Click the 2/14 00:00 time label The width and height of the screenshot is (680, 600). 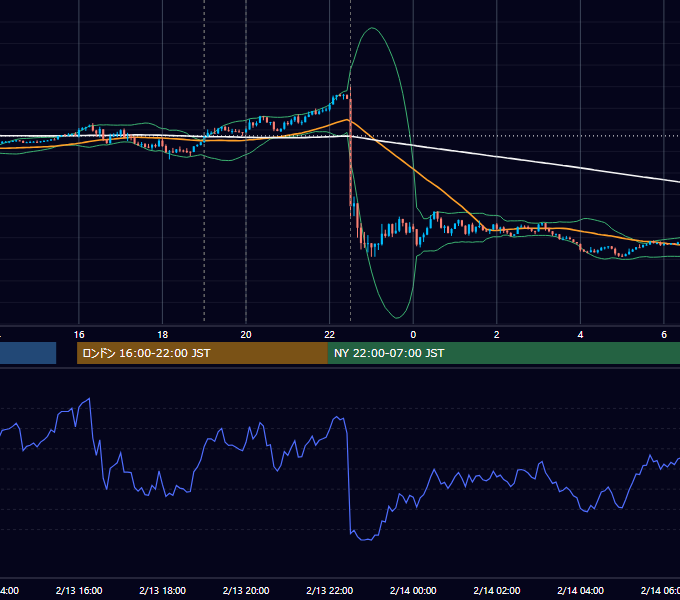[x=413, y=590]
